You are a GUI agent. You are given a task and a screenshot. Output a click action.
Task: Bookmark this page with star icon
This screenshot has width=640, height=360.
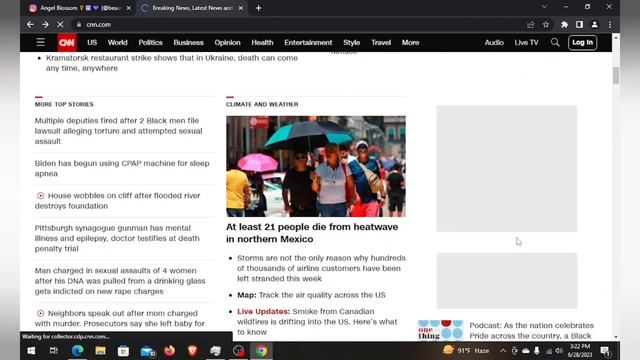546,24
